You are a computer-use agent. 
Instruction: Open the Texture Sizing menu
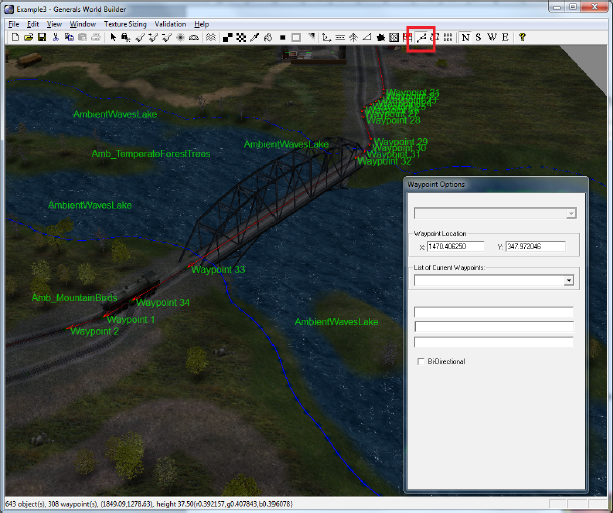click(x=125, y=24)
